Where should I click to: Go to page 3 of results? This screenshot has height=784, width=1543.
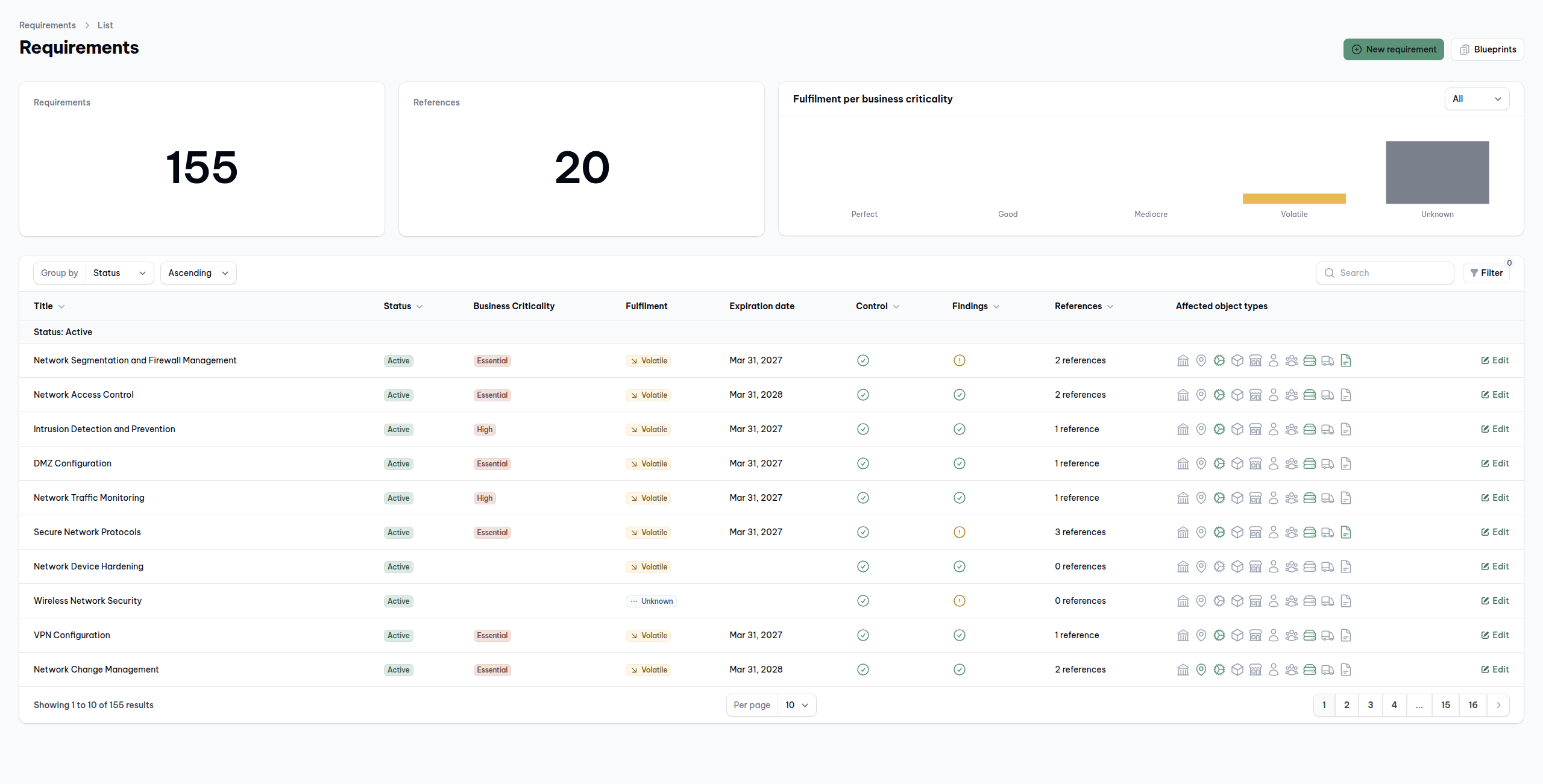point(1371,705)
